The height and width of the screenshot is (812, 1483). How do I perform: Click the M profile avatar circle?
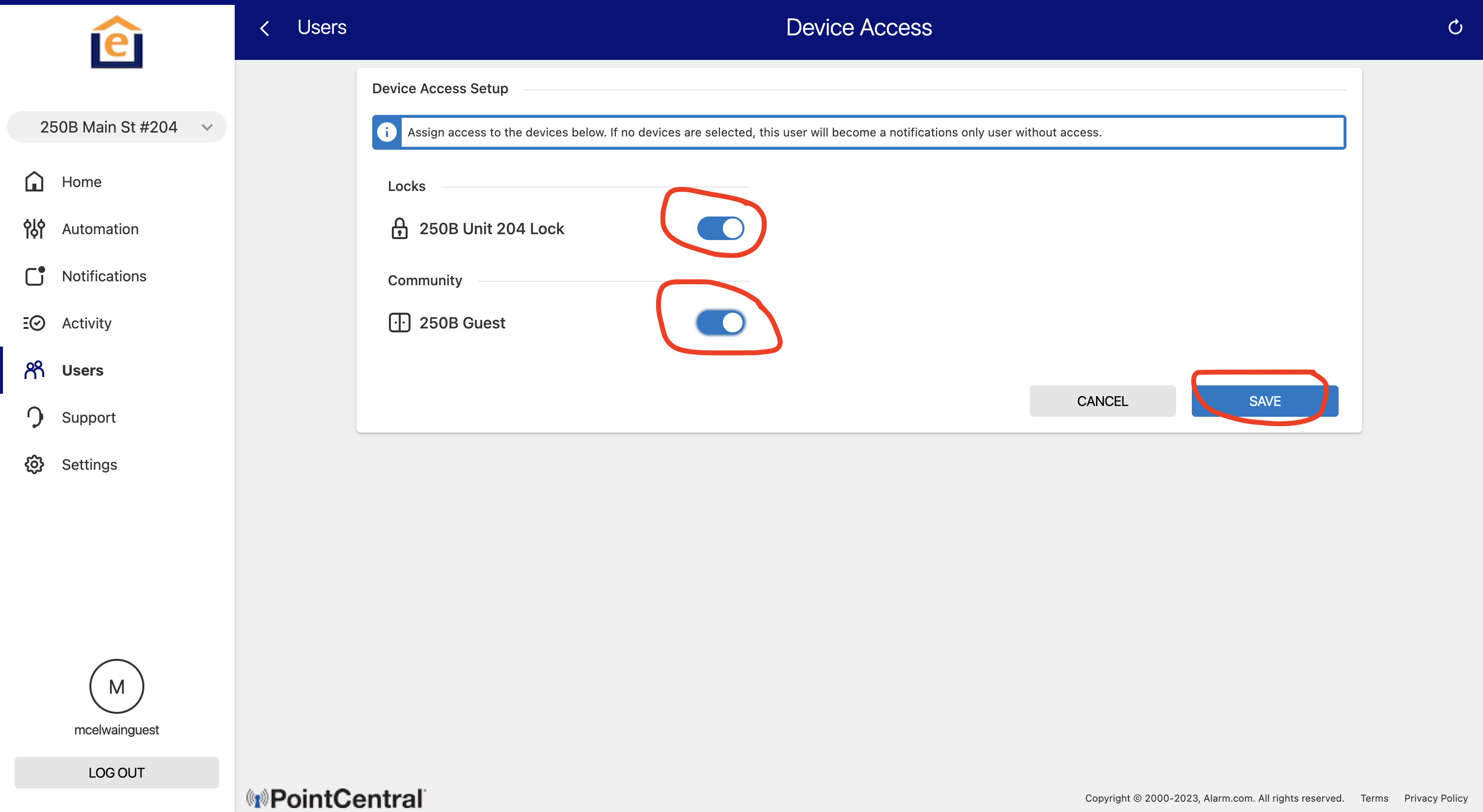(116, 686)
